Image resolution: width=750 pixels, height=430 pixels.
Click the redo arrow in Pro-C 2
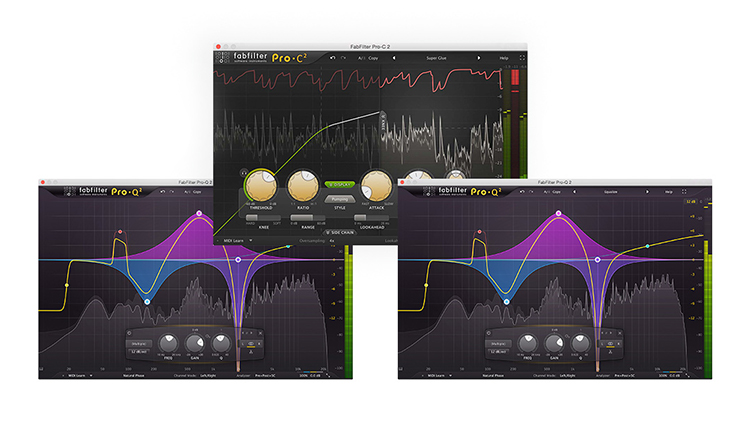[x=343, y=58]
